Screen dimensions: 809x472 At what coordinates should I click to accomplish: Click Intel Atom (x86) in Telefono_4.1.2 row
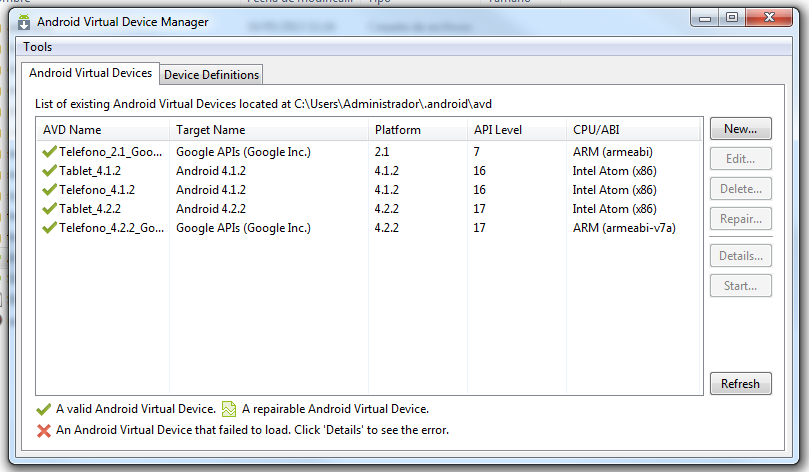click(x=614, y=190)
